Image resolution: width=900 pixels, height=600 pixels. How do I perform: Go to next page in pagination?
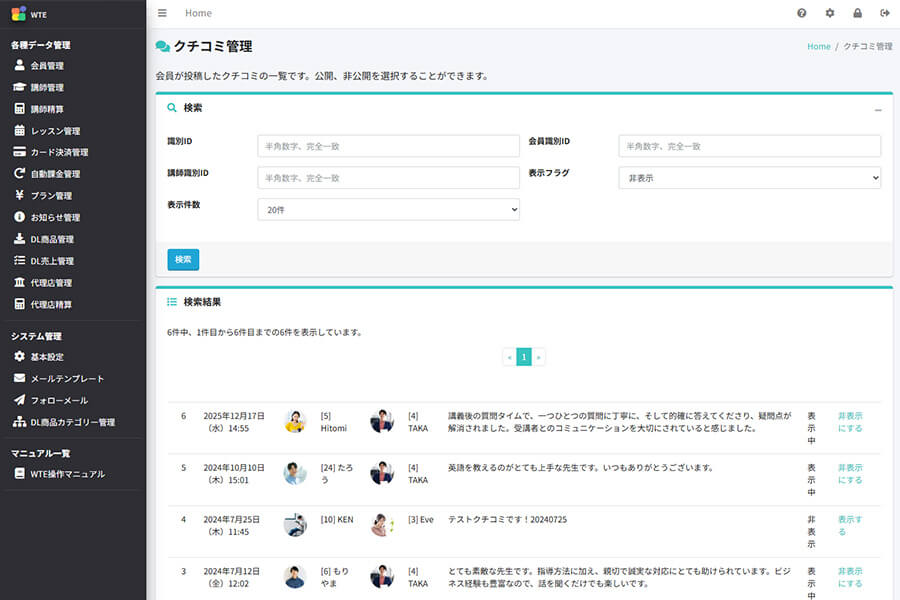click(539, 357)
